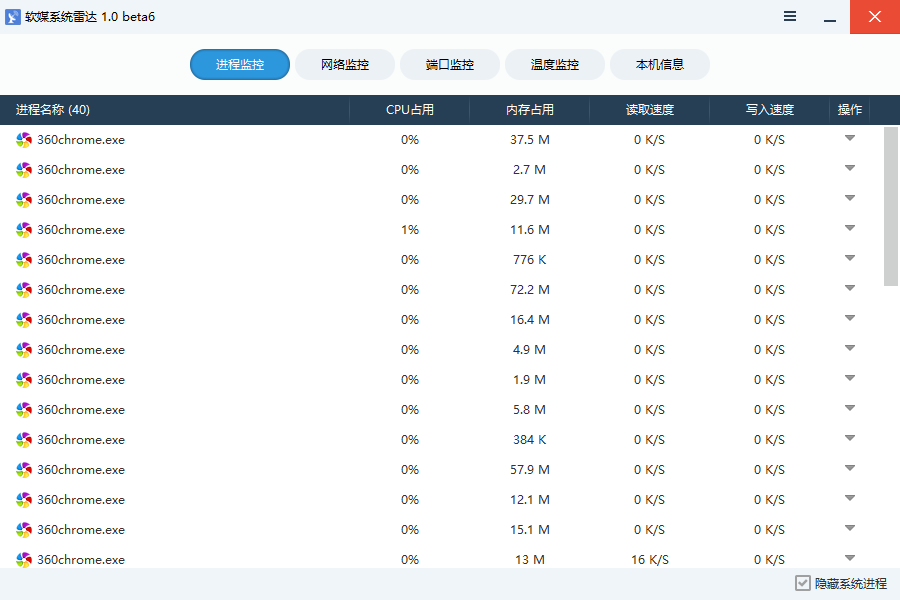Click 360chrome icon for the 1.9 M process
The width and height of the screenshot is (900, 600).
(24, 380)
